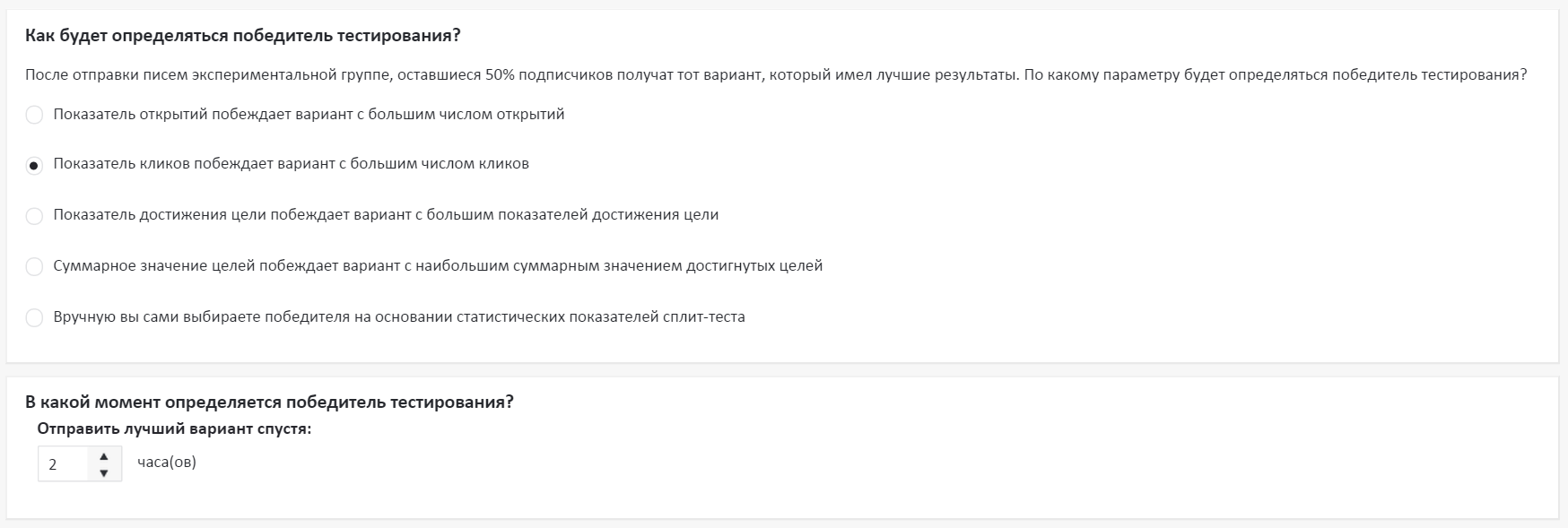This screenshot has width=1568, height=528.
Task: Click the "Отправить лучший вариант спустя:" label
Action: 174,428
